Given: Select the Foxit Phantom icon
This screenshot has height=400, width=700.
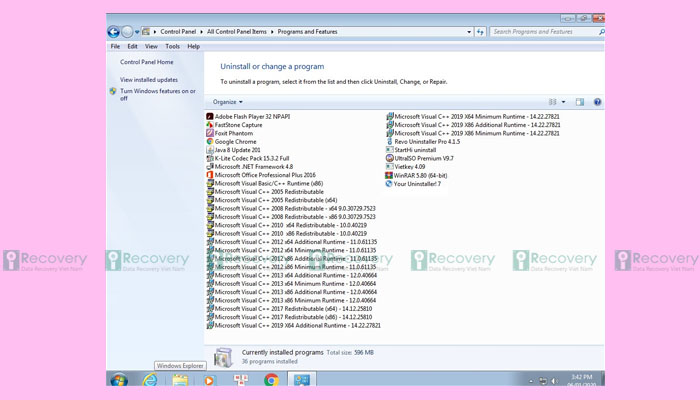Looking at the screenshot, I should [210, 133].
